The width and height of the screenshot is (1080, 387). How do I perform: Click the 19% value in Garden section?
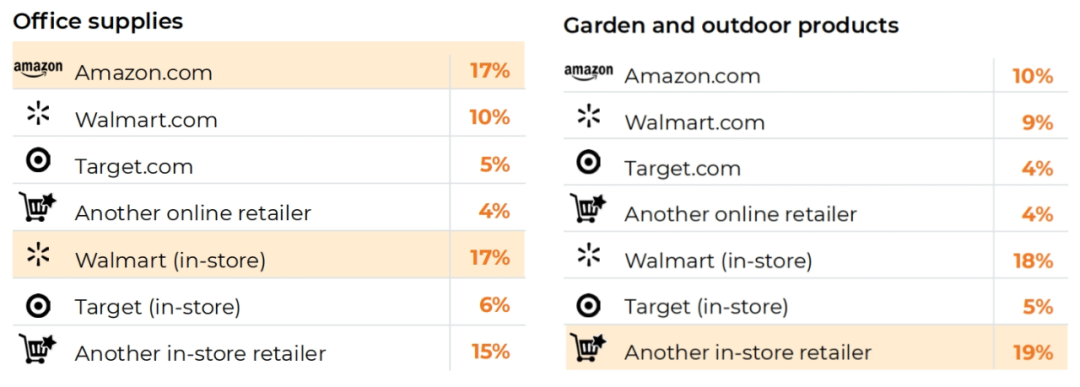pos(1033,353)
